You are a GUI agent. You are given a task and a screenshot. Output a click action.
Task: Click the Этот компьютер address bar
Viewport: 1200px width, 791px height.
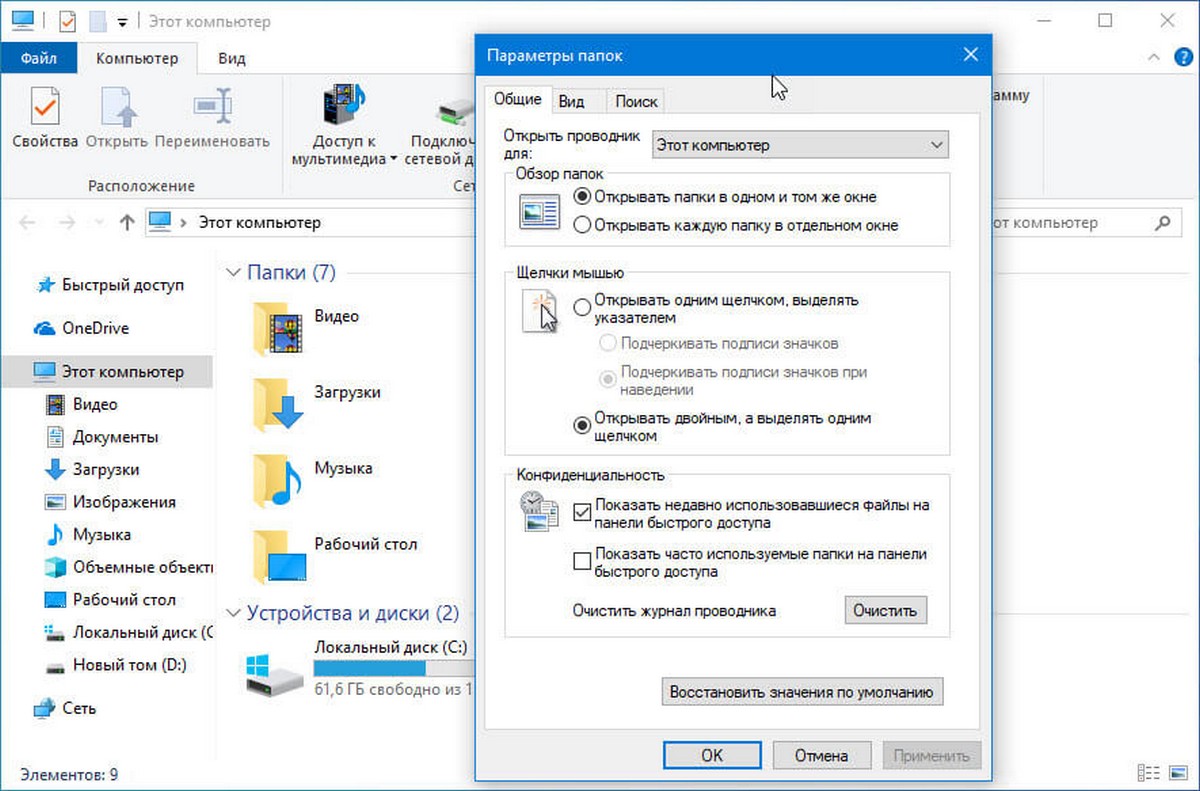point(310,223)
